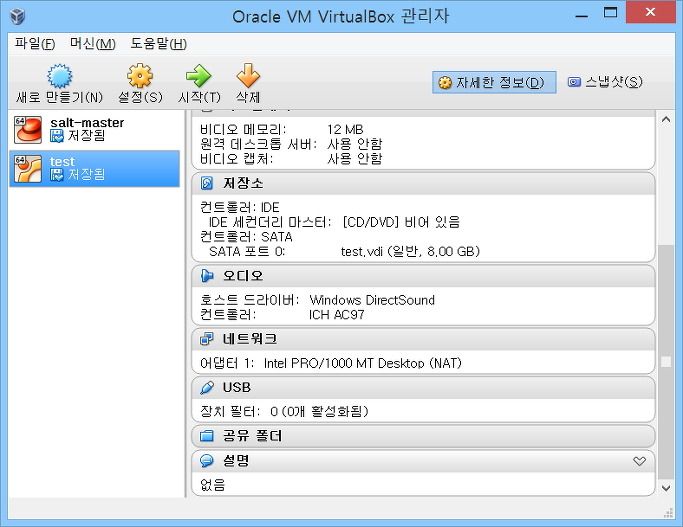Click the 'test.vdi (일반, 8.00 GB)' text
The height and width of the screenshot is (527, 683).
click(410, 251)
